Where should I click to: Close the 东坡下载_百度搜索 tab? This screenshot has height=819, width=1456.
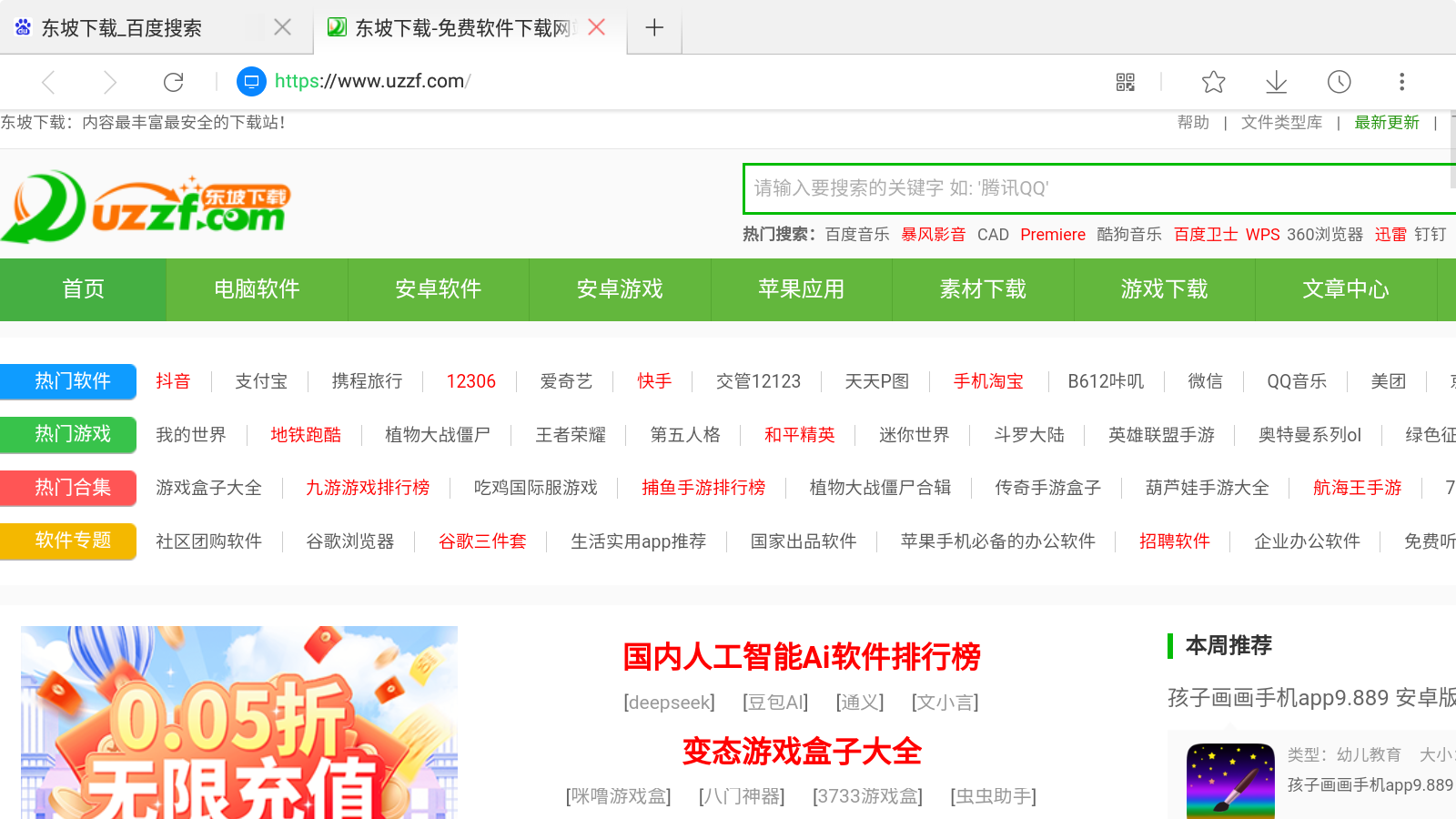click(x=283, y=27)
